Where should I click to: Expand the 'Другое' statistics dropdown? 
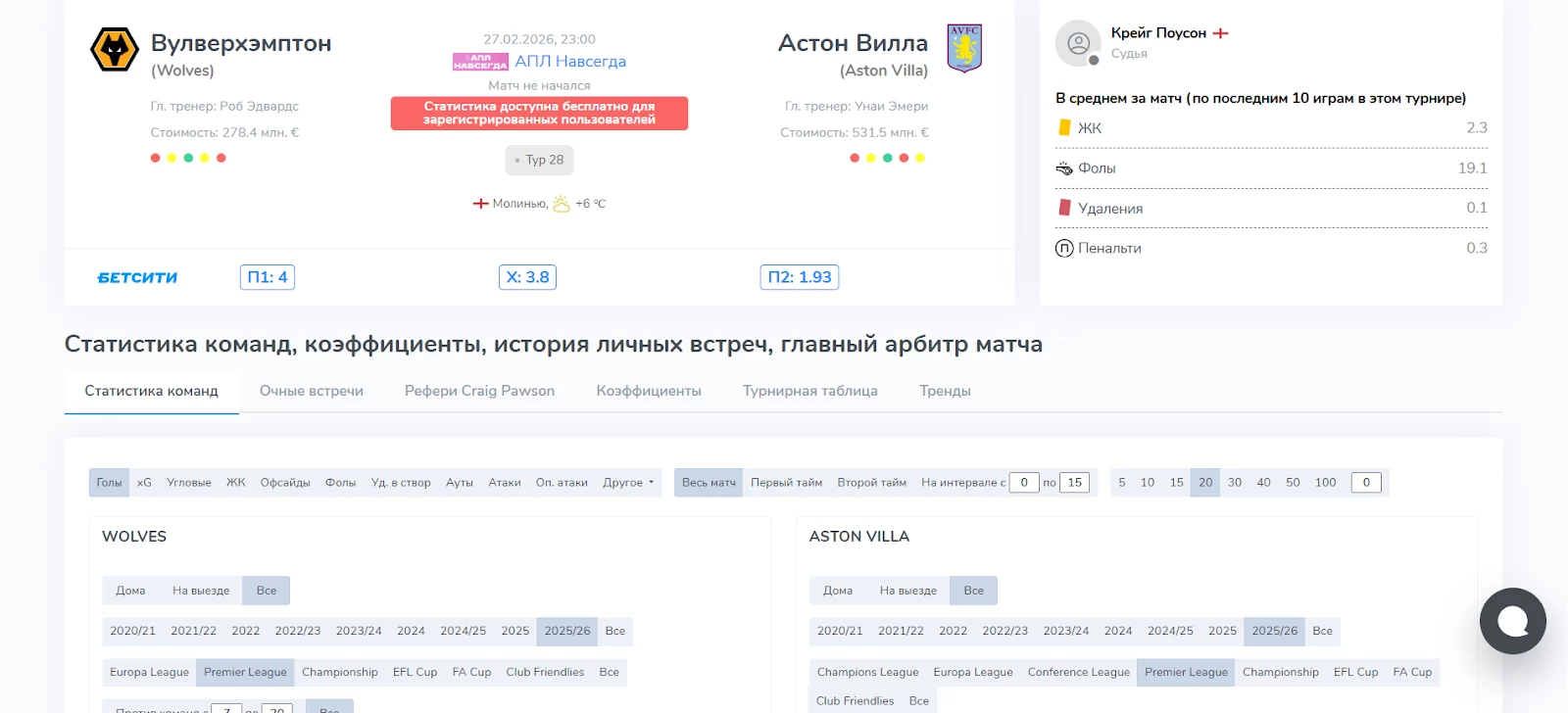(628, 483)
